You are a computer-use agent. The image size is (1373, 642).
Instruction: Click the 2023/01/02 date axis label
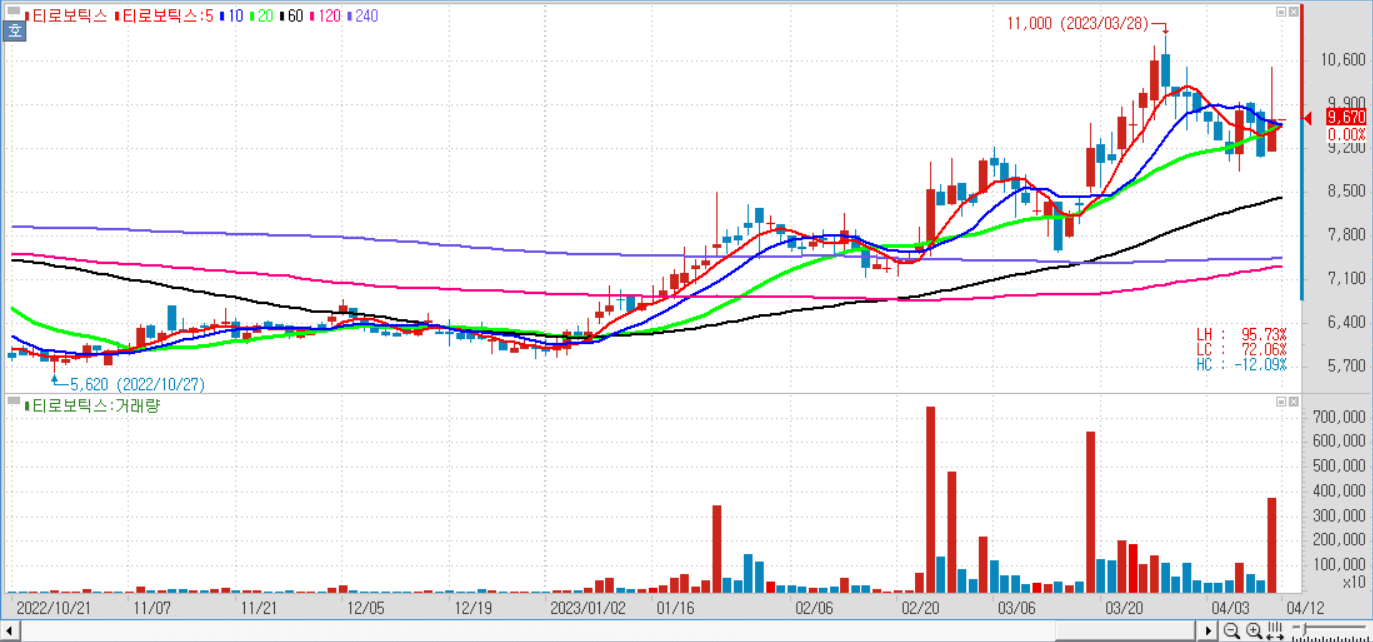point(588,607)
